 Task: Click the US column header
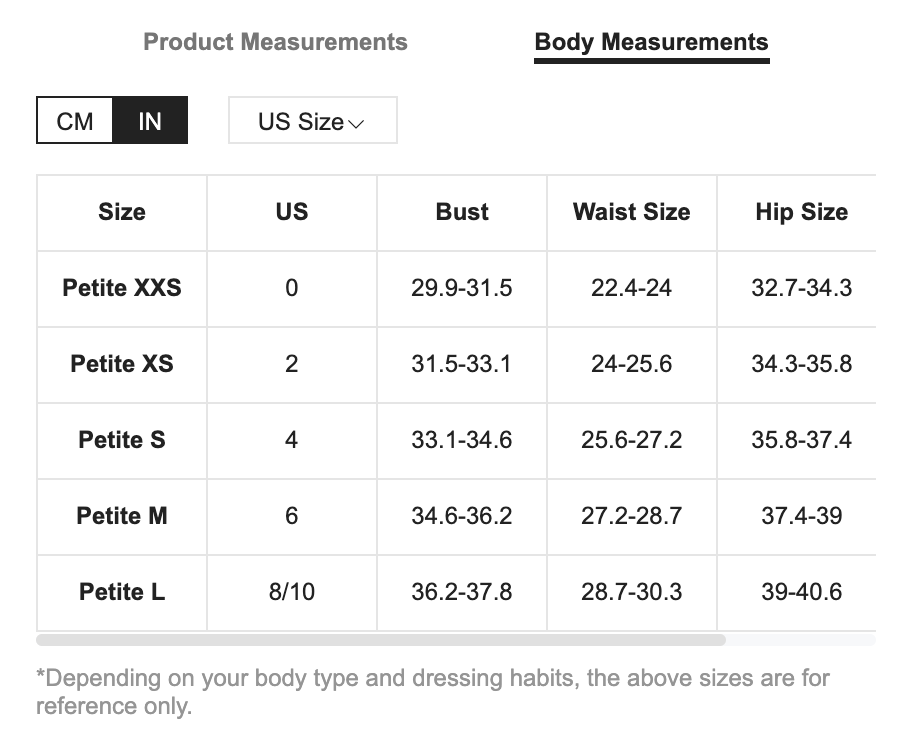click(x=292, y=212)
